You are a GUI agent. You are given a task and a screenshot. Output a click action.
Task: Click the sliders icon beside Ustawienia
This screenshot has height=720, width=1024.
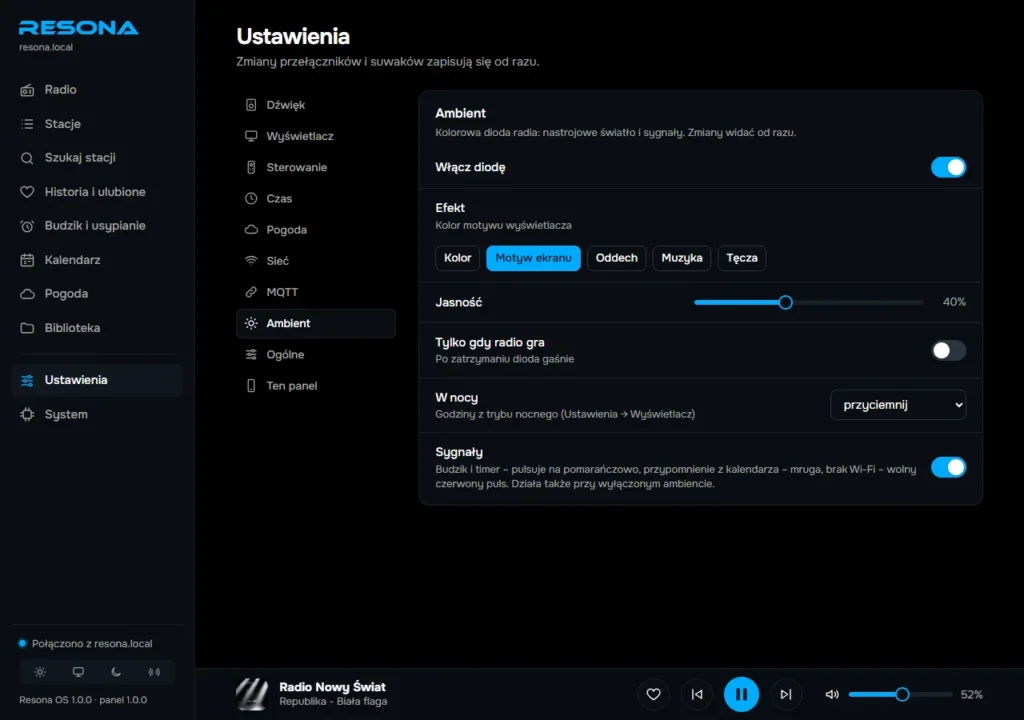[27, 380]
